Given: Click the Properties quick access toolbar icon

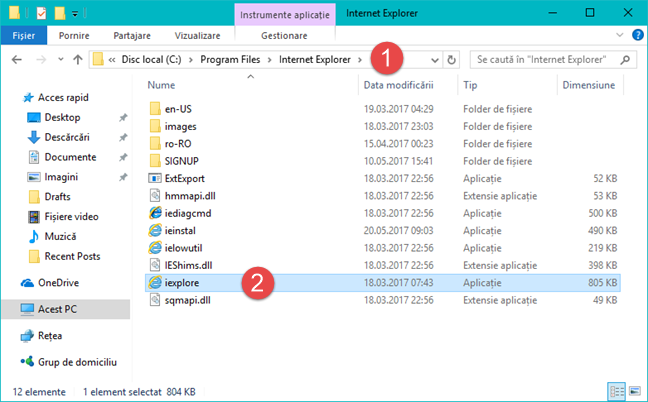Looking at the screenshot, I should [41, 13].
